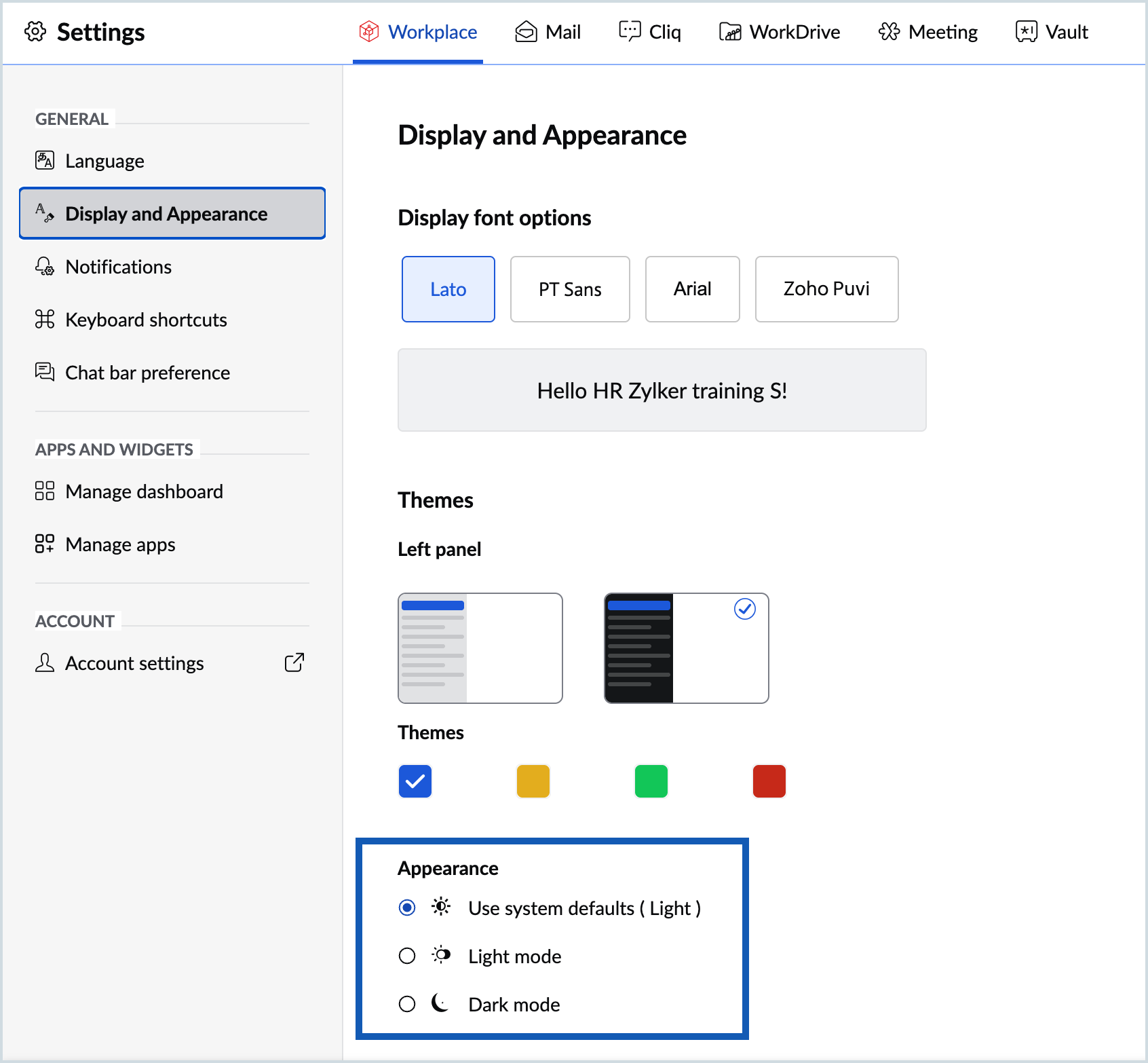Screen dimensions: 1148x1063
Task: Click the Dark mode label
Action: coord(514,1005)
